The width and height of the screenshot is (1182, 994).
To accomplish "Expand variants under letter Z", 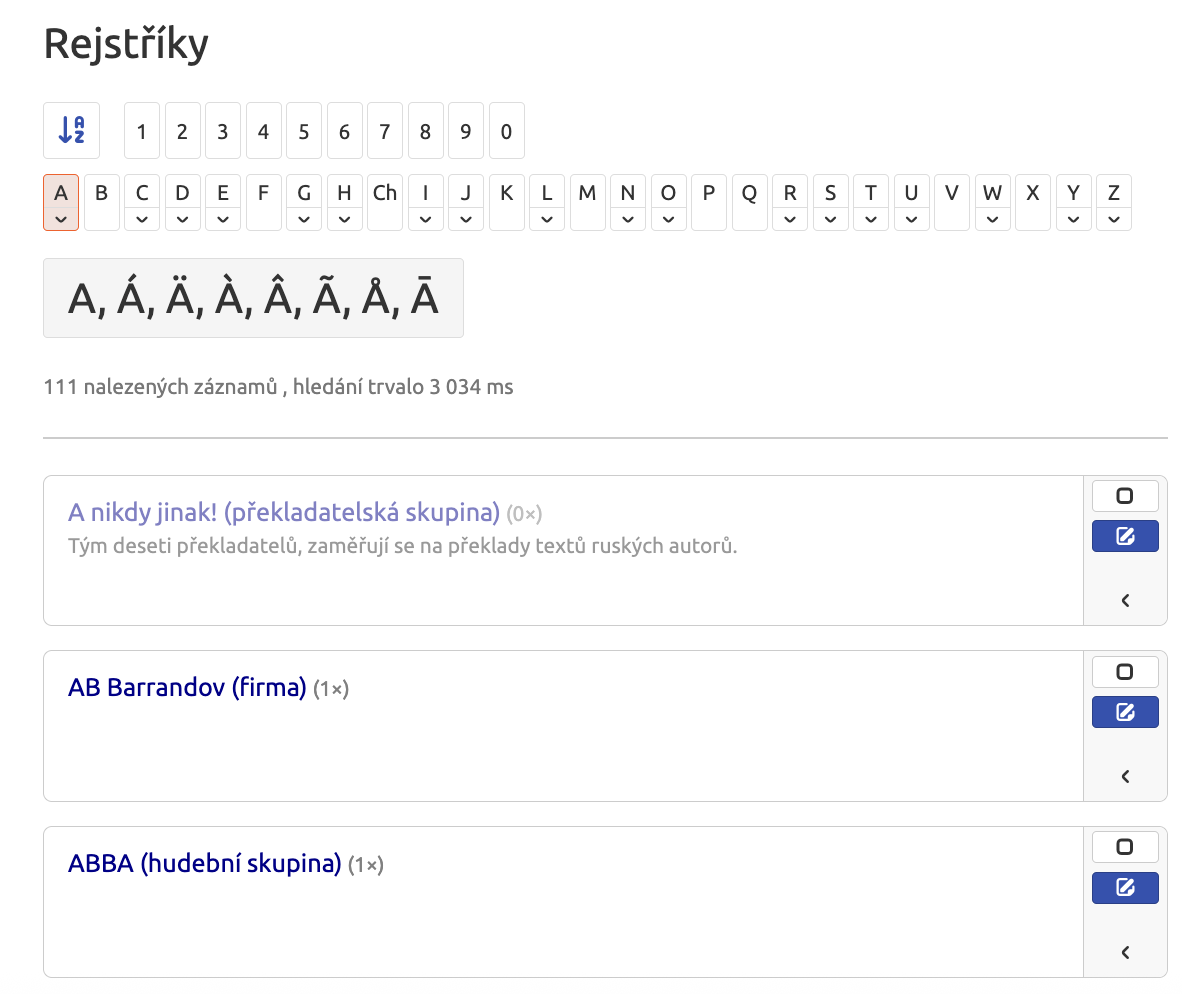I will coord(1113,219).
